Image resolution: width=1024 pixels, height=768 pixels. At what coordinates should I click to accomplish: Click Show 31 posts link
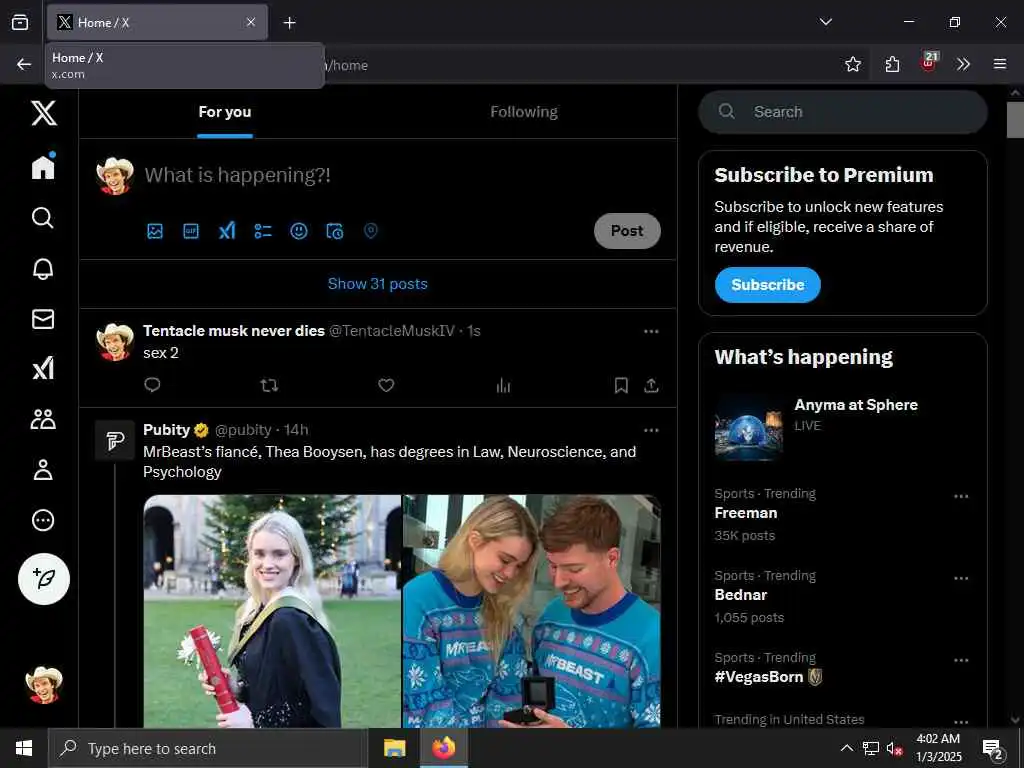pos(377,284)
